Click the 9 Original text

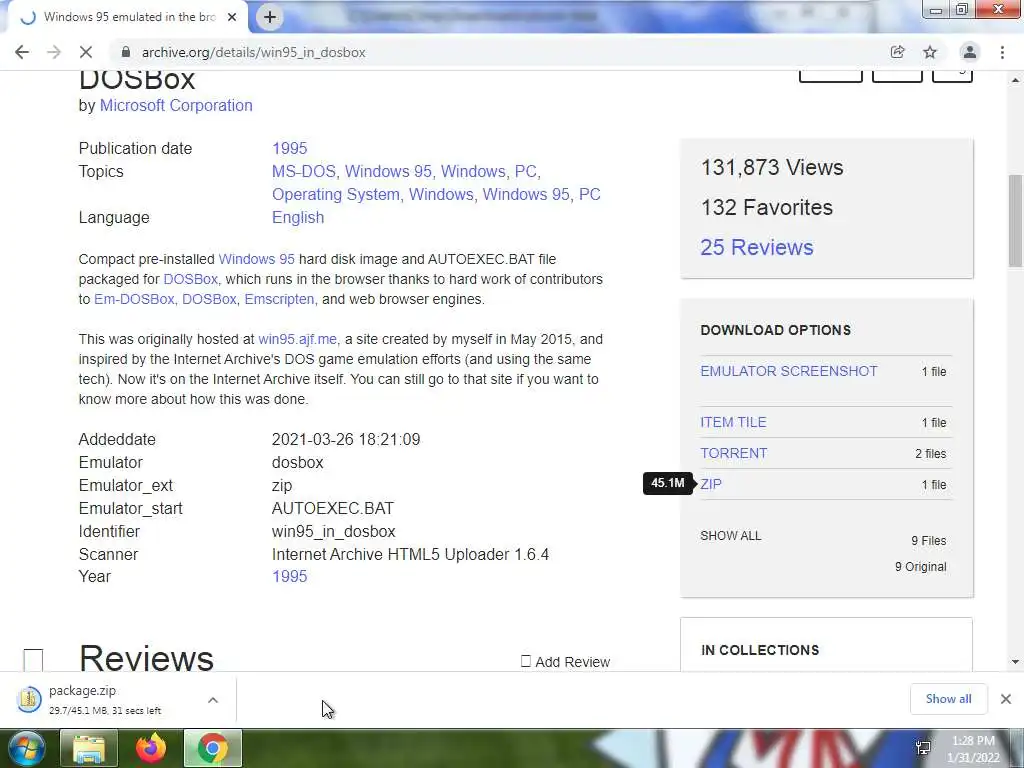920,567
